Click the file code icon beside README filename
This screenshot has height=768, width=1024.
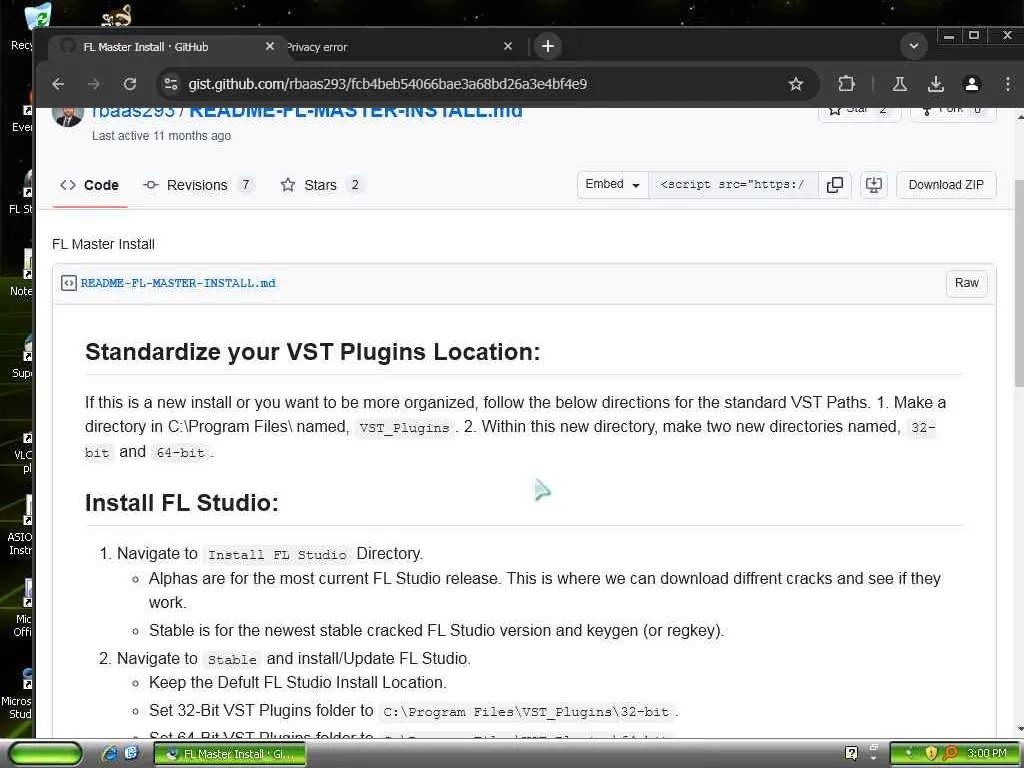click(x=69, y=283)
